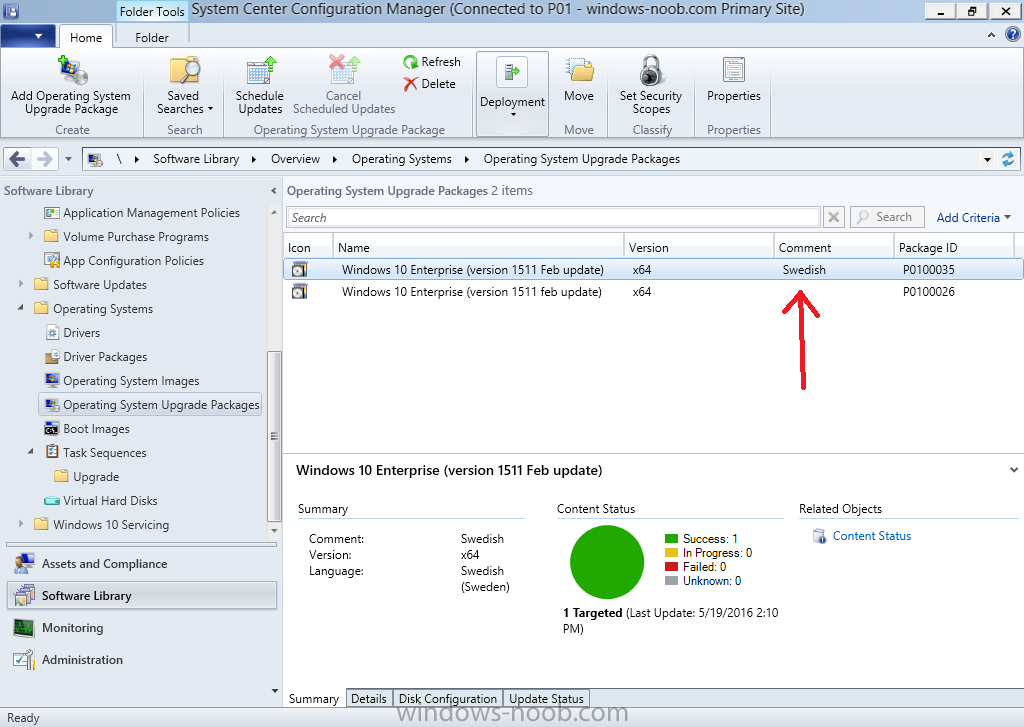Expand Volume Purchase Programs node

pos(31,236)
